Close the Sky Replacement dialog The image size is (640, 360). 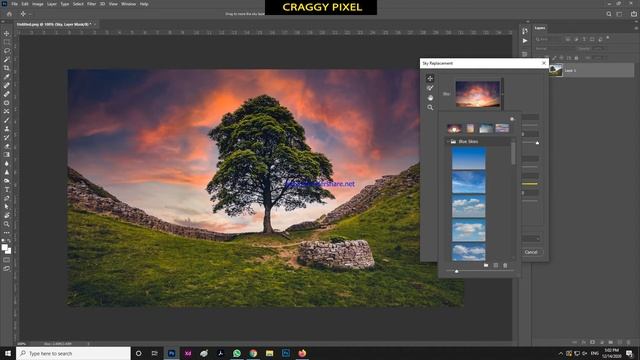click(544, 63)
